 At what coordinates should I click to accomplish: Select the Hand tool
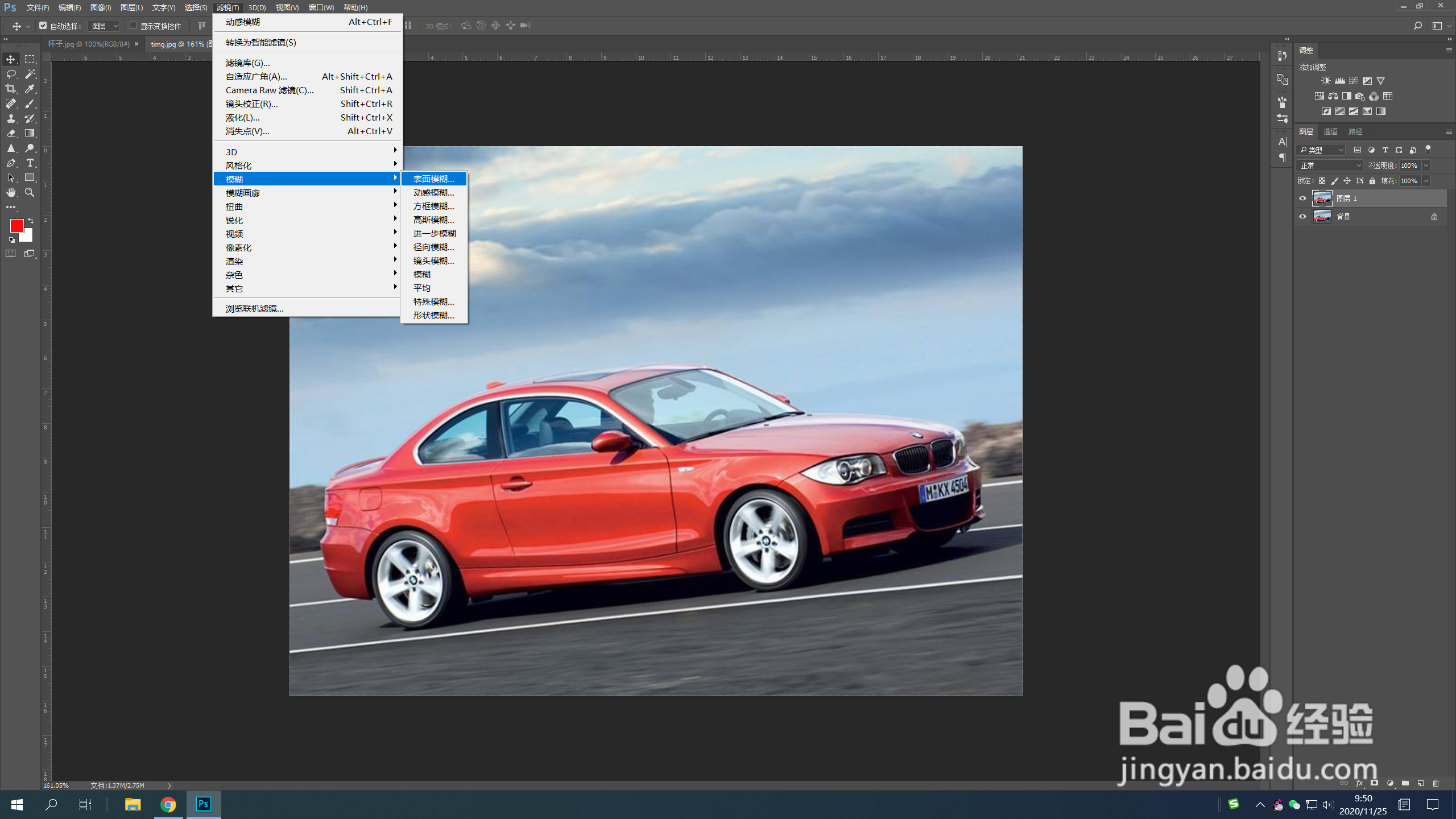(11, 192)
